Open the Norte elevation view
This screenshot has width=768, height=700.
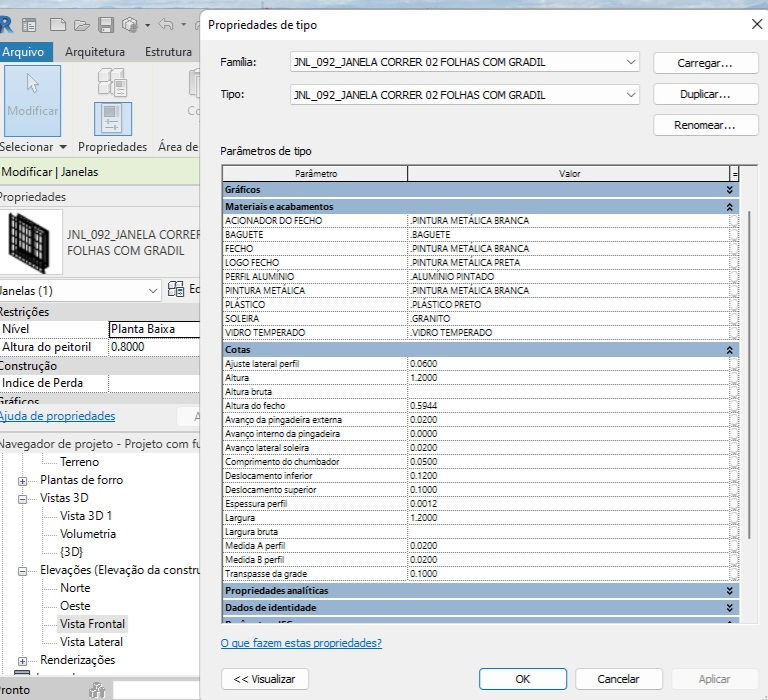tap(75, 588)
